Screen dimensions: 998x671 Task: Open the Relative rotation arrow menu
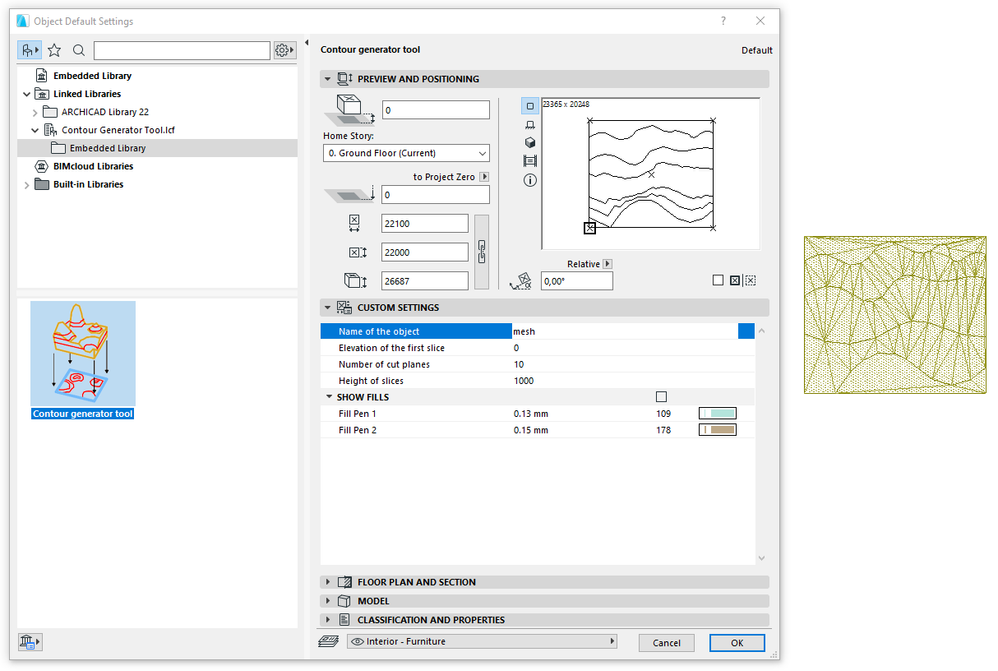tap(608, 264)
